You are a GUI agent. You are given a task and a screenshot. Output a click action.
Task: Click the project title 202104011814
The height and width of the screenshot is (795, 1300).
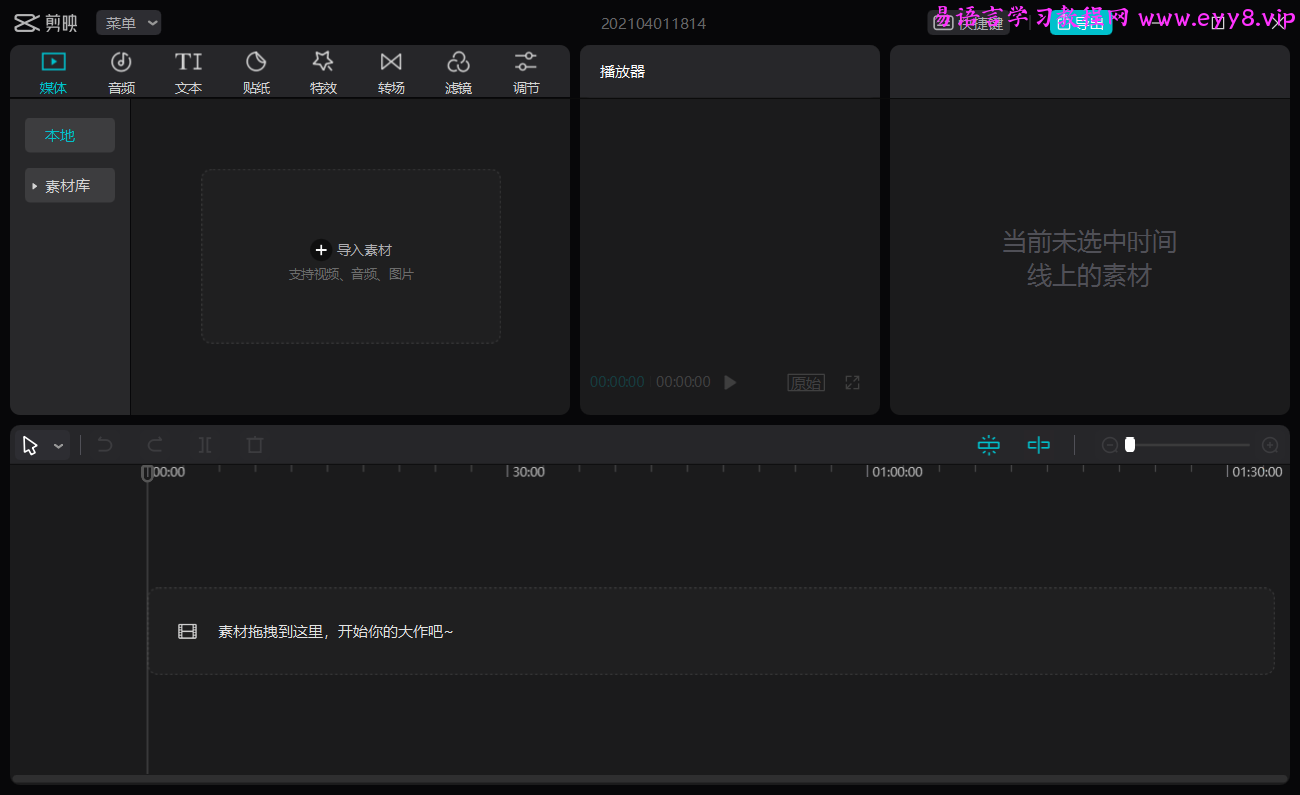click(653, 23)
